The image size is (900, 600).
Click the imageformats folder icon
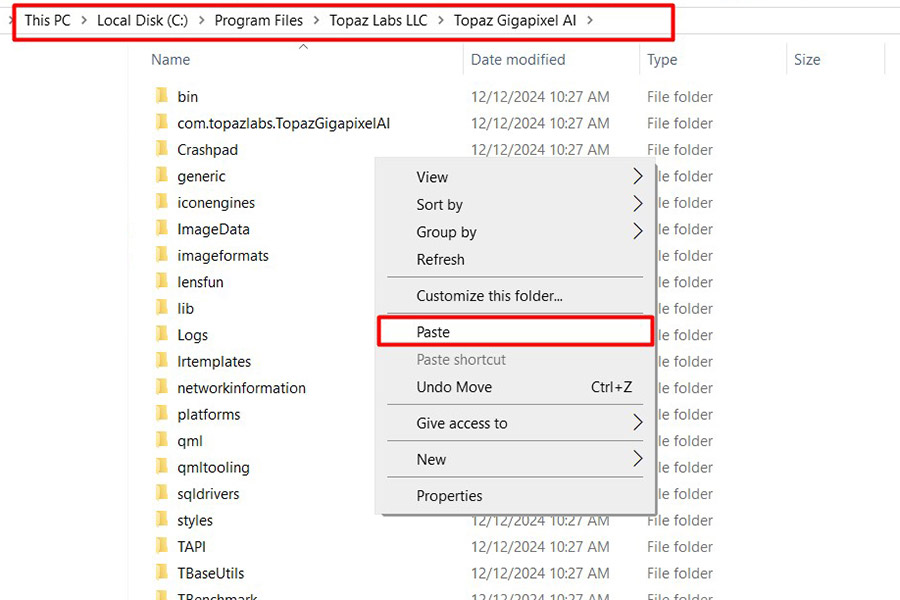162,254
